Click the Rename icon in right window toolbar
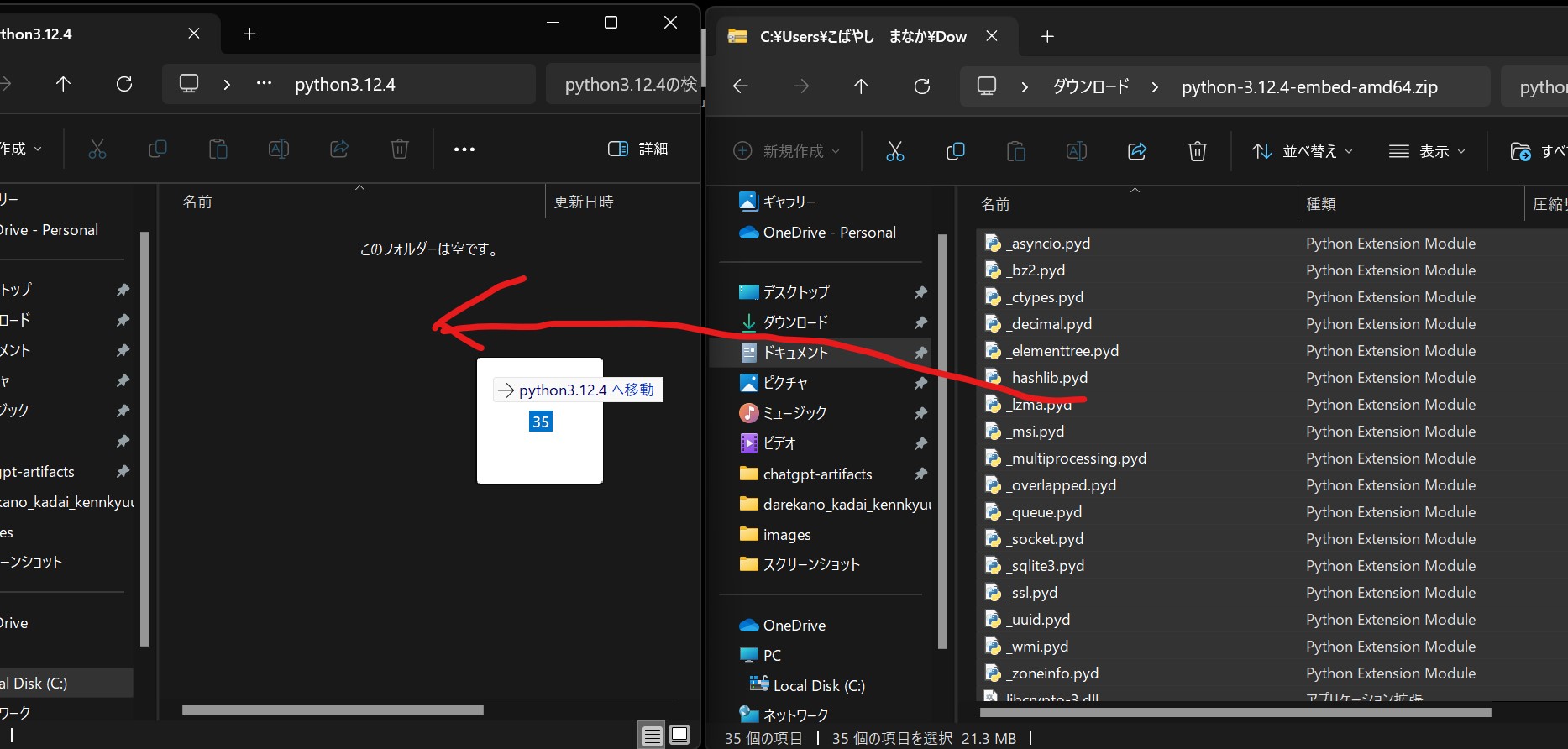This screenshot has height=749, width=1568. click(x=1076, y=151)
